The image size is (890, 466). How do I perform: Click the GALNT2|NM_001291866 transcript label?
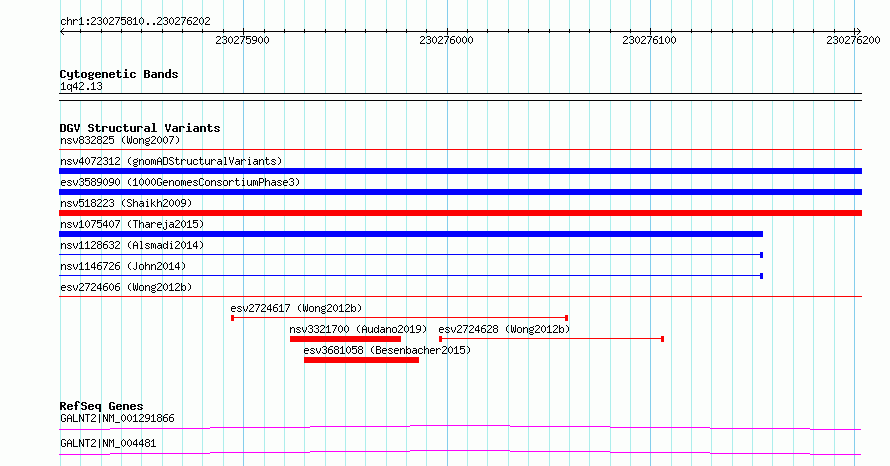117,418
